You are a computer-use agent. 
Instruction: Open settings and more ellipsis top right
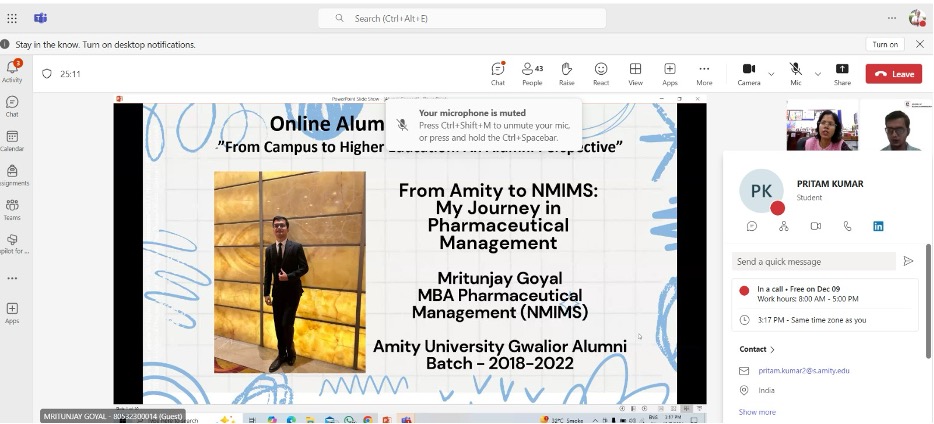click(x=892, y=18)
